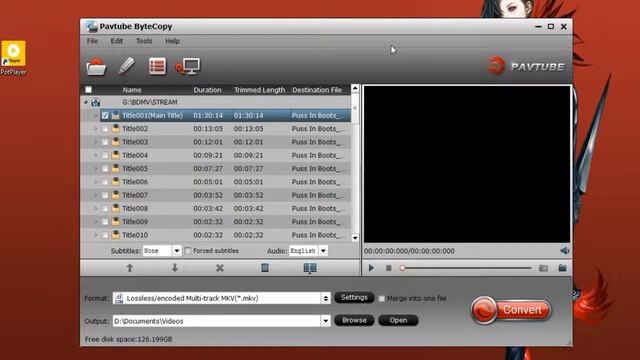
Task: Open the pencil edit tool
Action: point(126,66)
